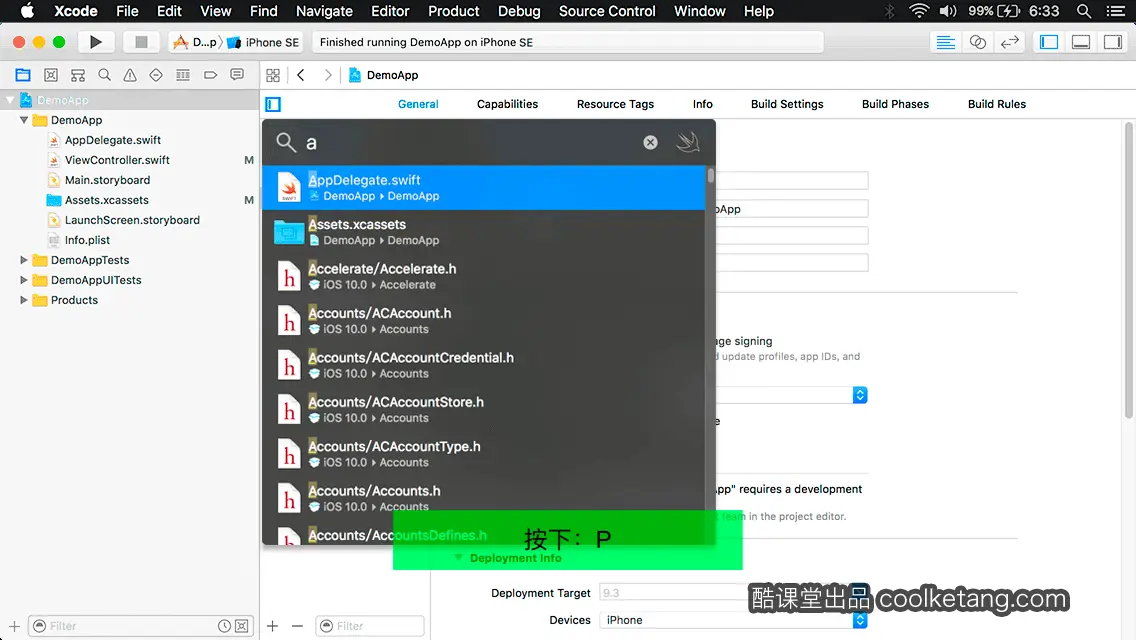This screenshot has height=640, width=1136.
Task: Collapse the DemoApp group folder
Action: [24, 120]
